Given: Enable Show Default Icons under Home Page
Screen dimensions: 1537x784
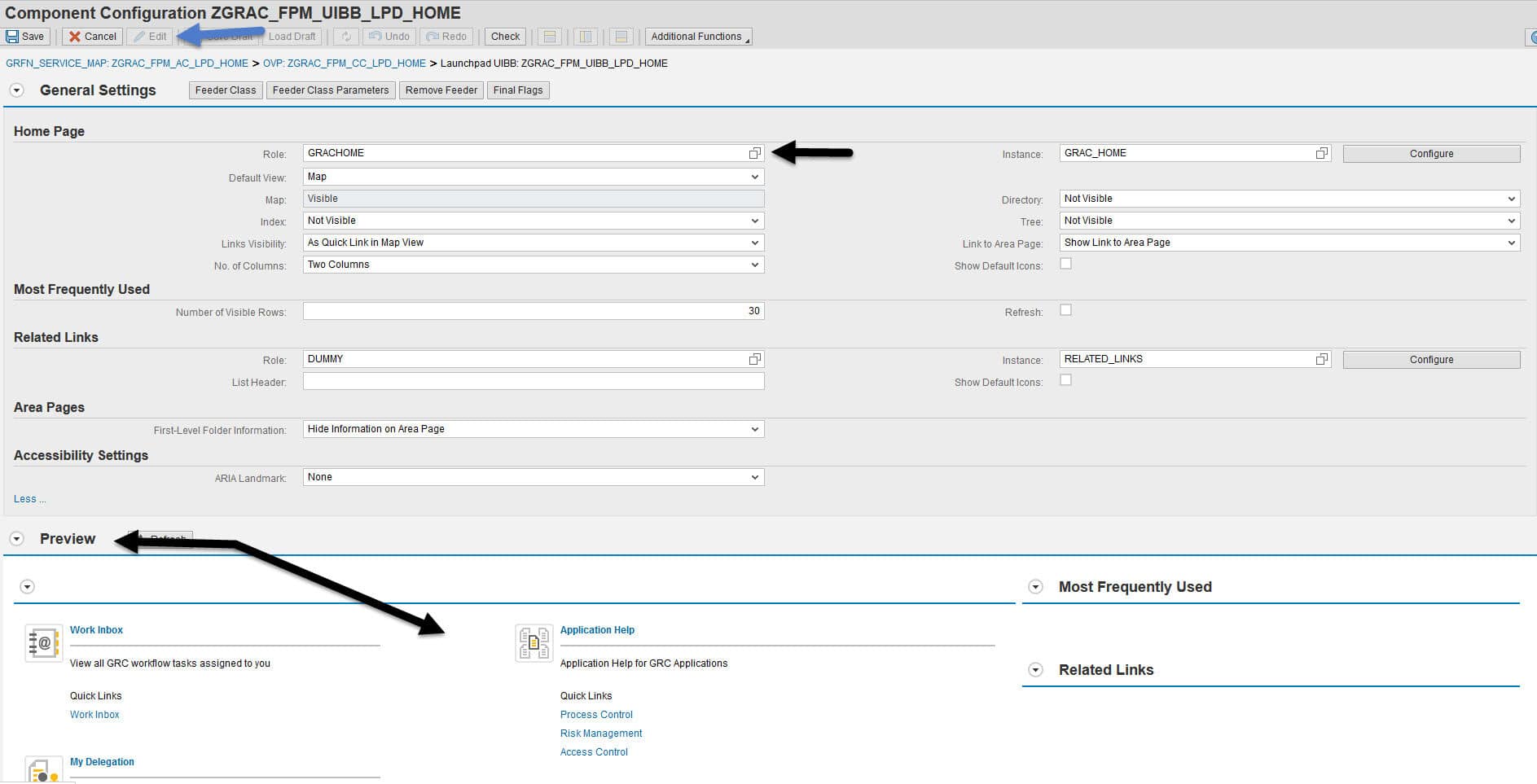Looking at the screenshot, I should coord(1065,264).
